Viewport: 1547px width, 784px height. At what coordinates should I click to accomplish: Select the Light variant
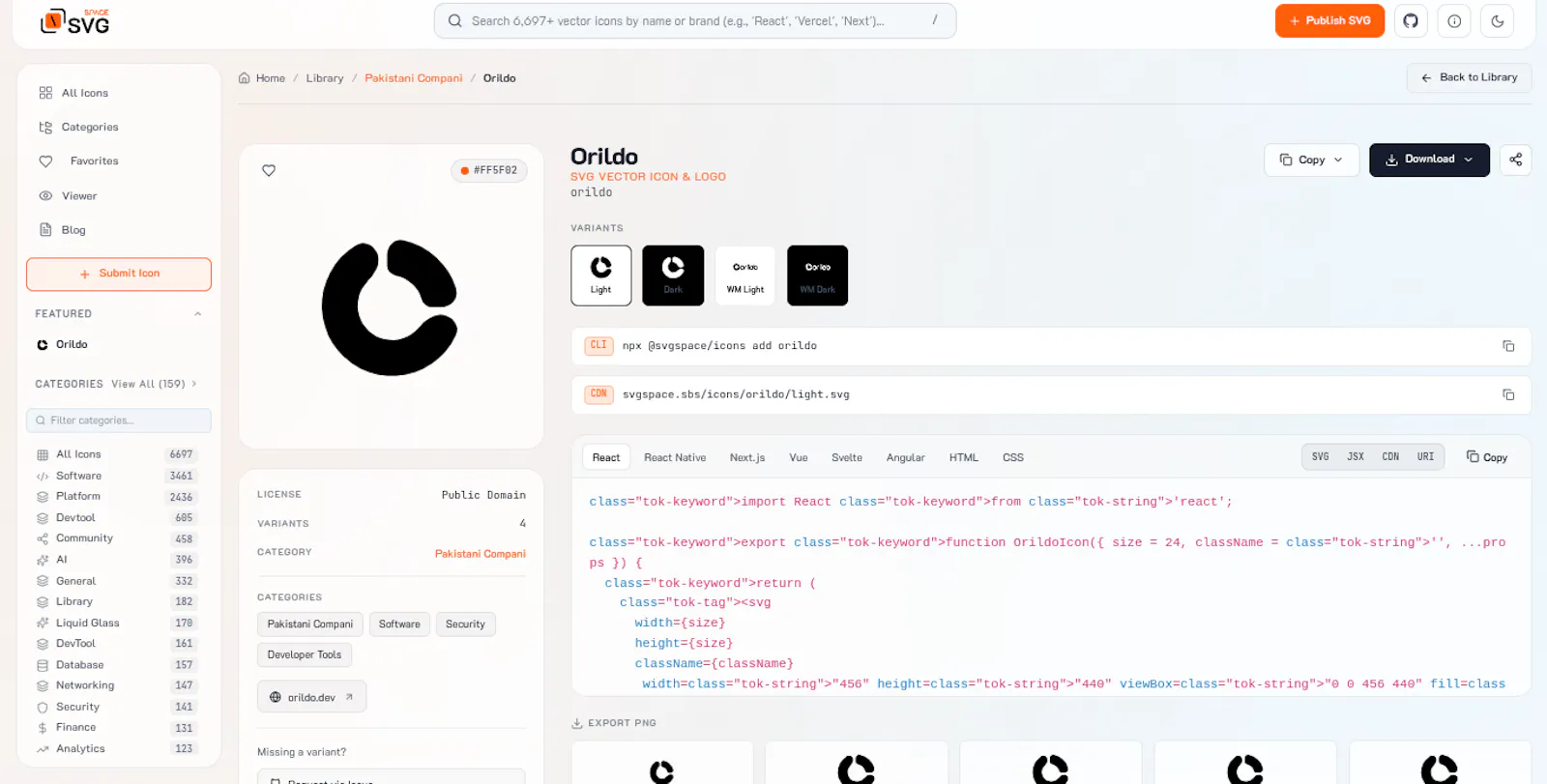point(601,276)
